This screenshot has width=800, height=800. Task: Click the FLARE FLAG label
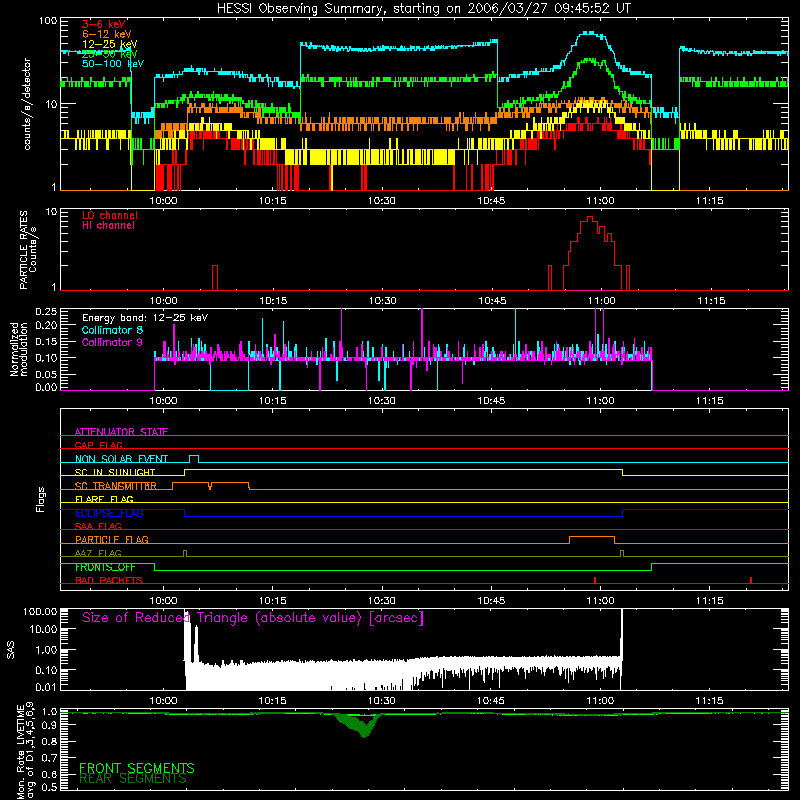[x=104, y=499]
